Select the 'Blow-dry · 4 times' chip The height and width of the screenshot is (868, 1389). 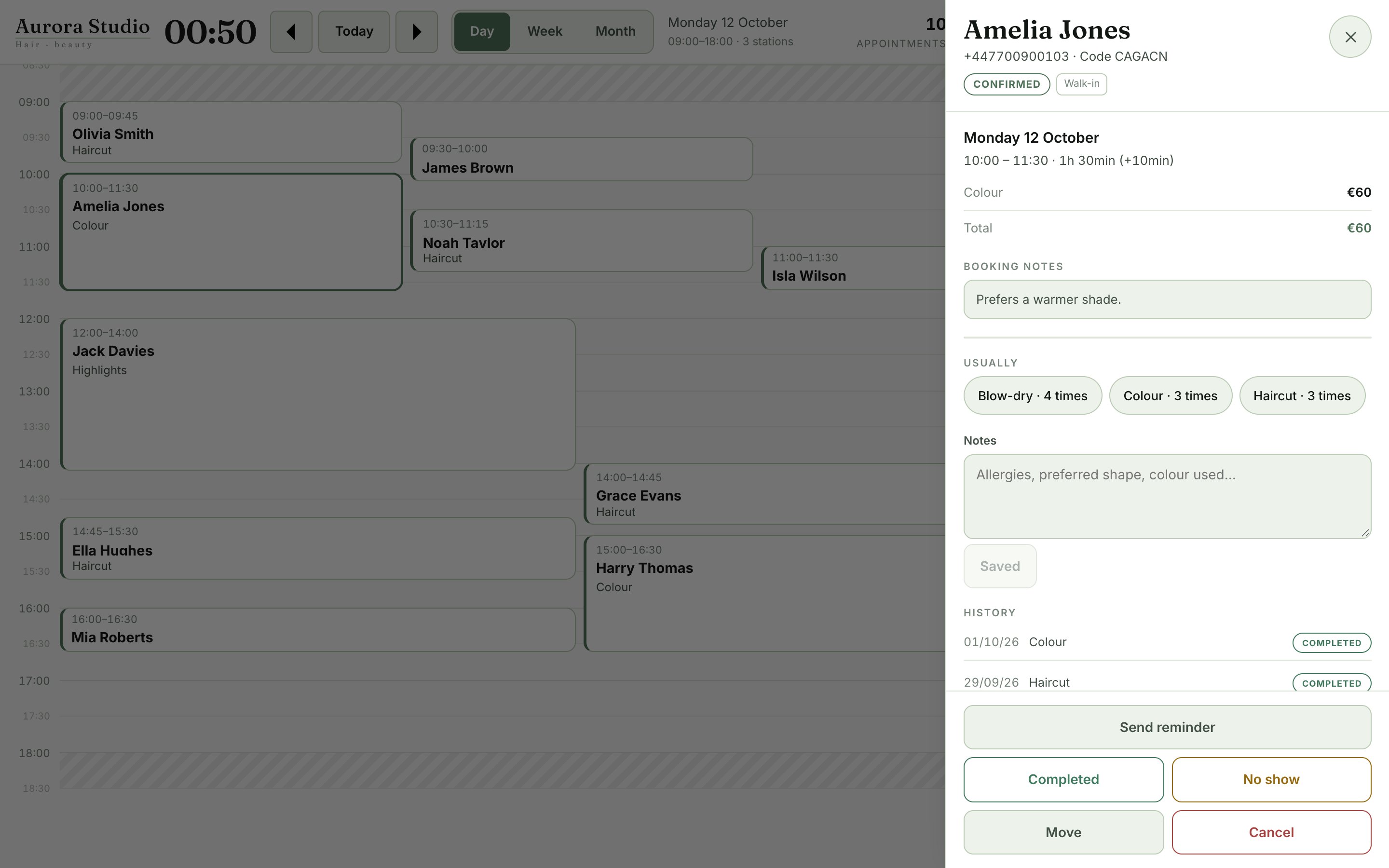click(x=1033, y=395)
